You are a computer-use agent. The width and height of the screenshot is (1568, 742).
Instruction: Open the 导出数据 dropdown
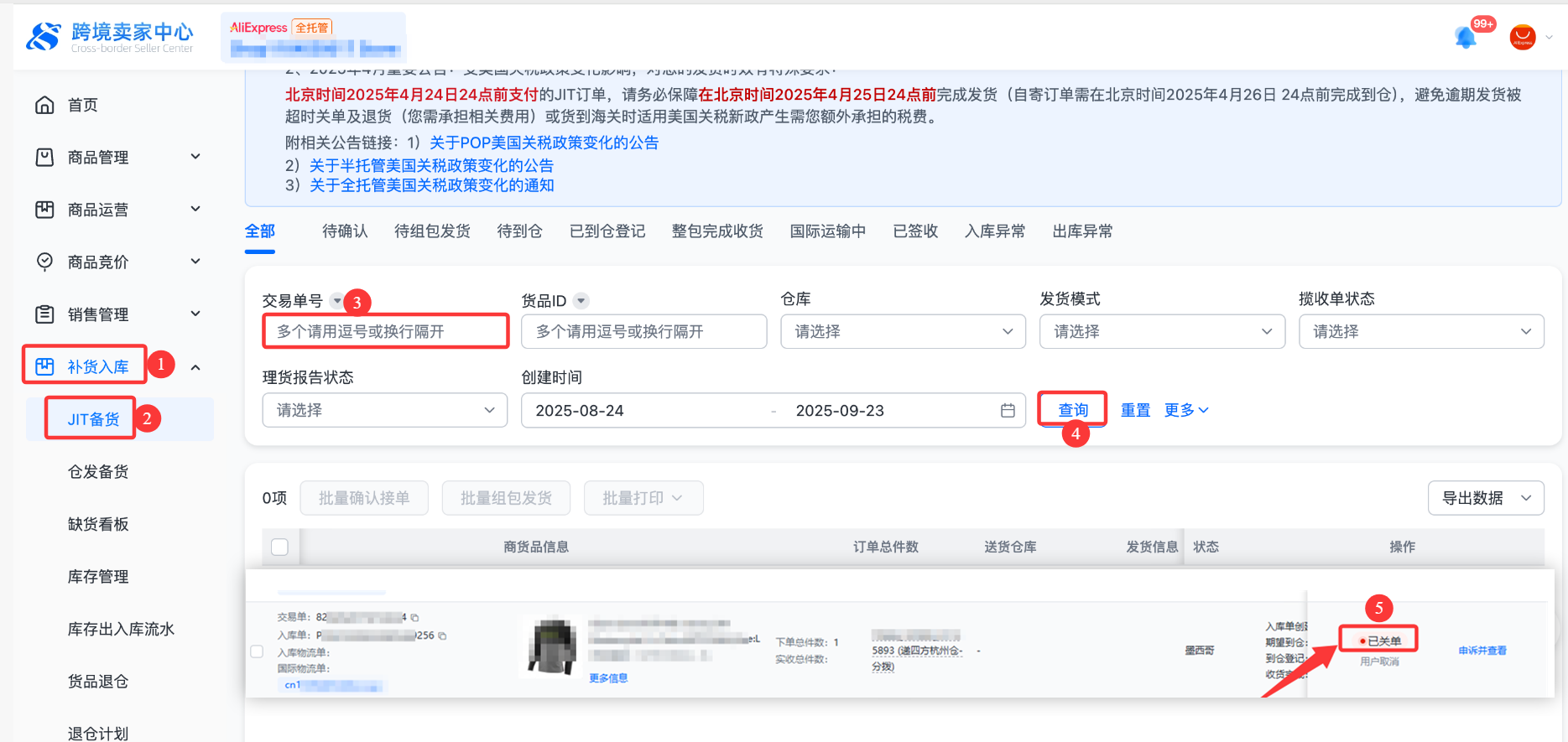[1486, 498]
